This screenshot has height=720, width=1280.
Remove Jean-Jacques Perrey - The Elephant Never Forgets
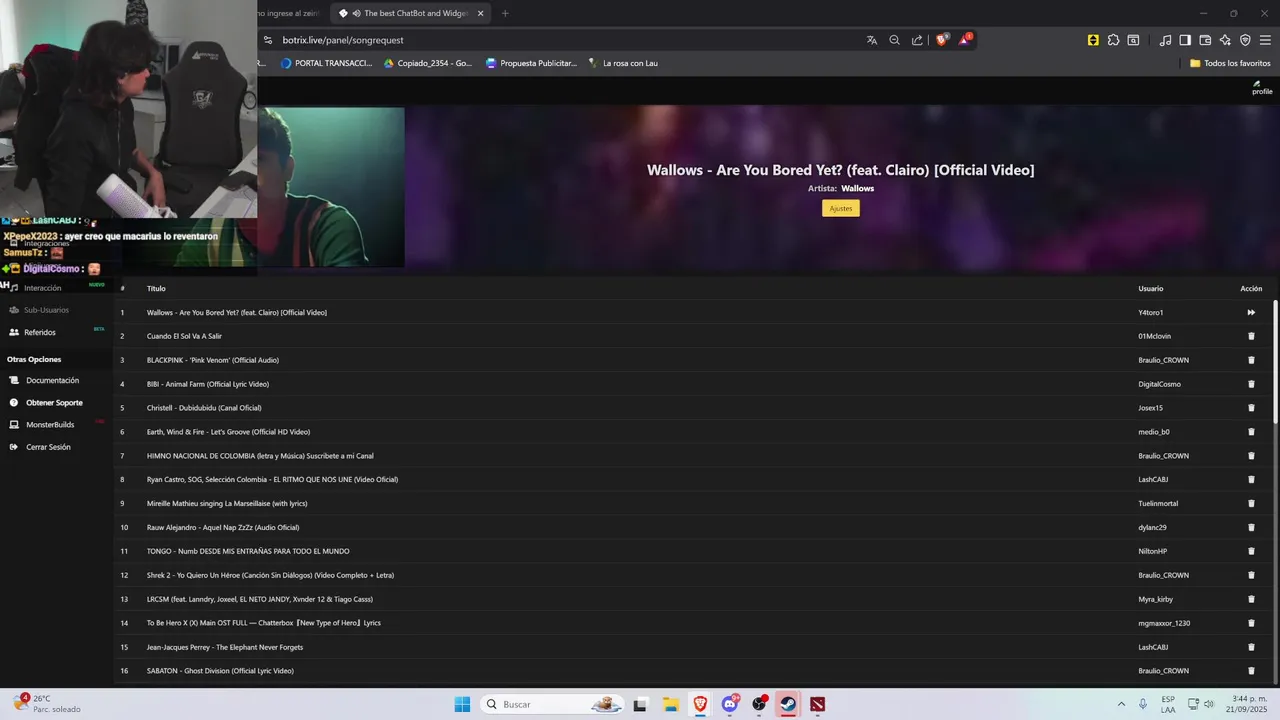1251,647
